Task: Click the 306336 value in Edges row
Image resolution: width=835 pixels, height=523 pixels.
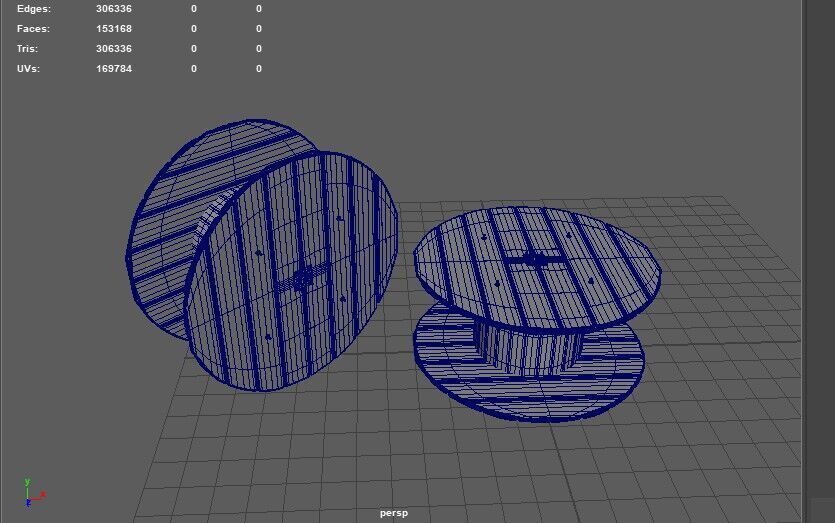Action: (113, 9)
